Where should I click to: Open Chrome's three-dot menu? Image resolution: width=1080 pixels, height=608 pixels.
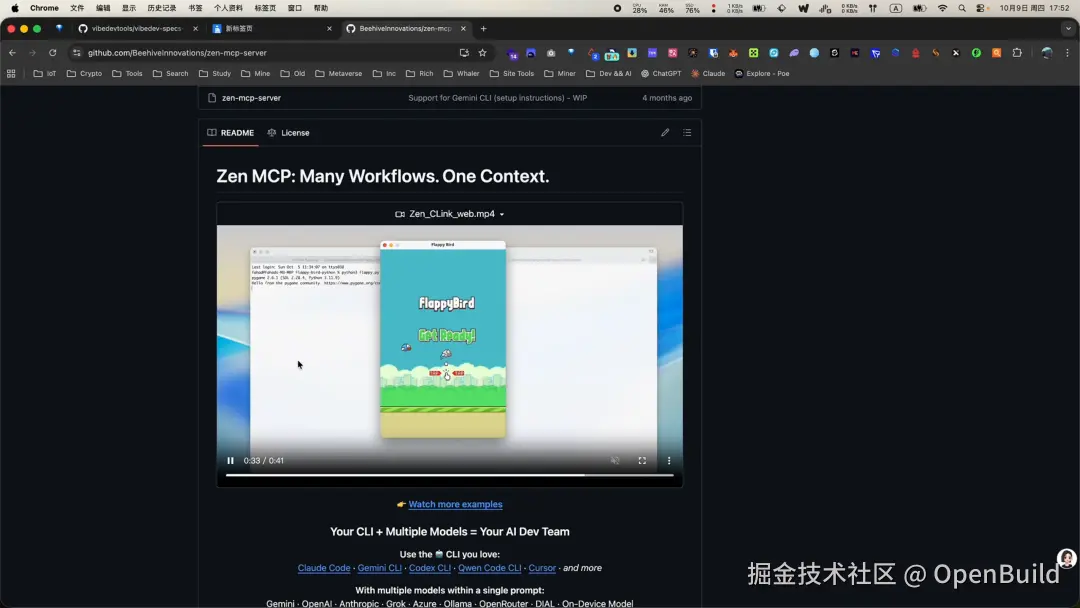pos(1068,52)
